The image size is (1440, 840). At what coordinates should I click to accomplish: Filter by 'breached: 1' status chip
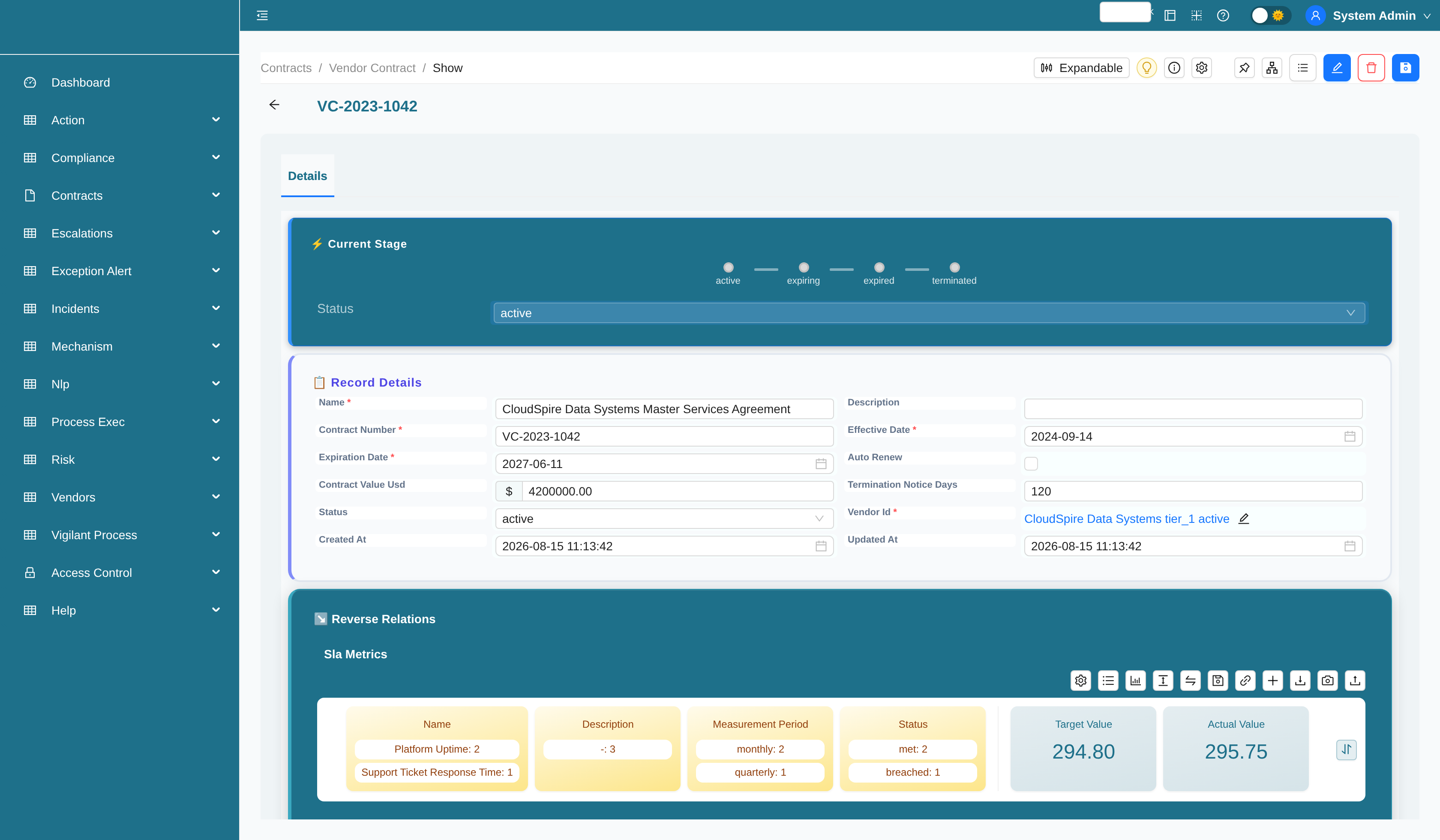912,772
